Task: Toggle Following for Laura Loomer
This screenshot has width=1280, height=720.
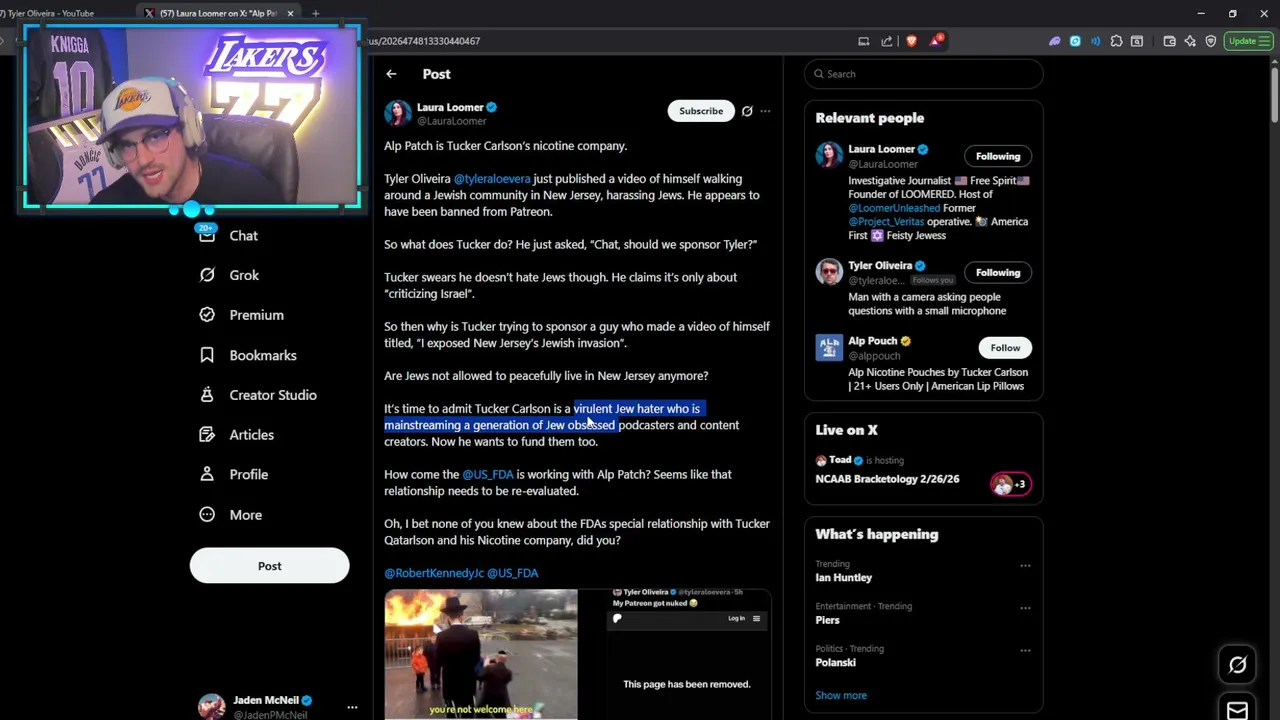Action: coord(998,156)
